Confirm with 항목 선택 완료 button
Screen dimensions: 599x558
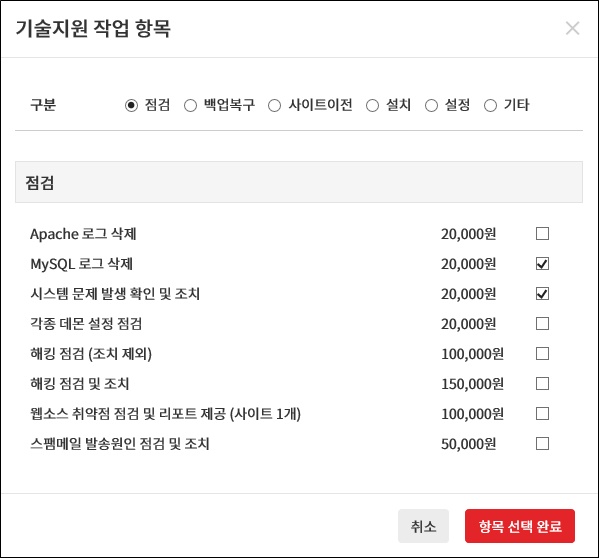(520, 526)
